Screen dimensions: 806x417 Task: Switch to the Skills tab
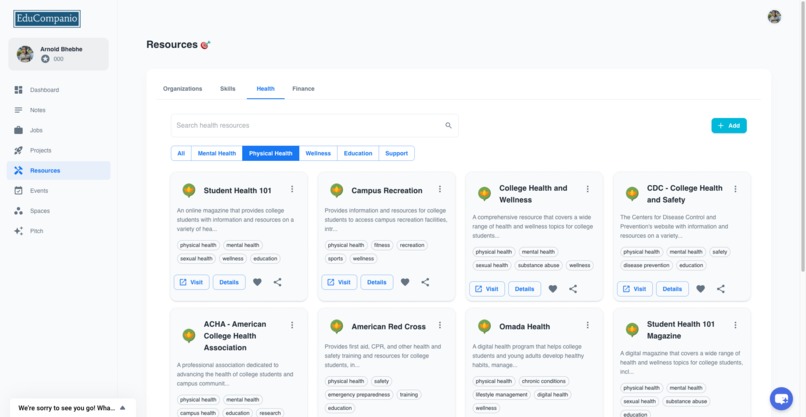pos(228,89)
